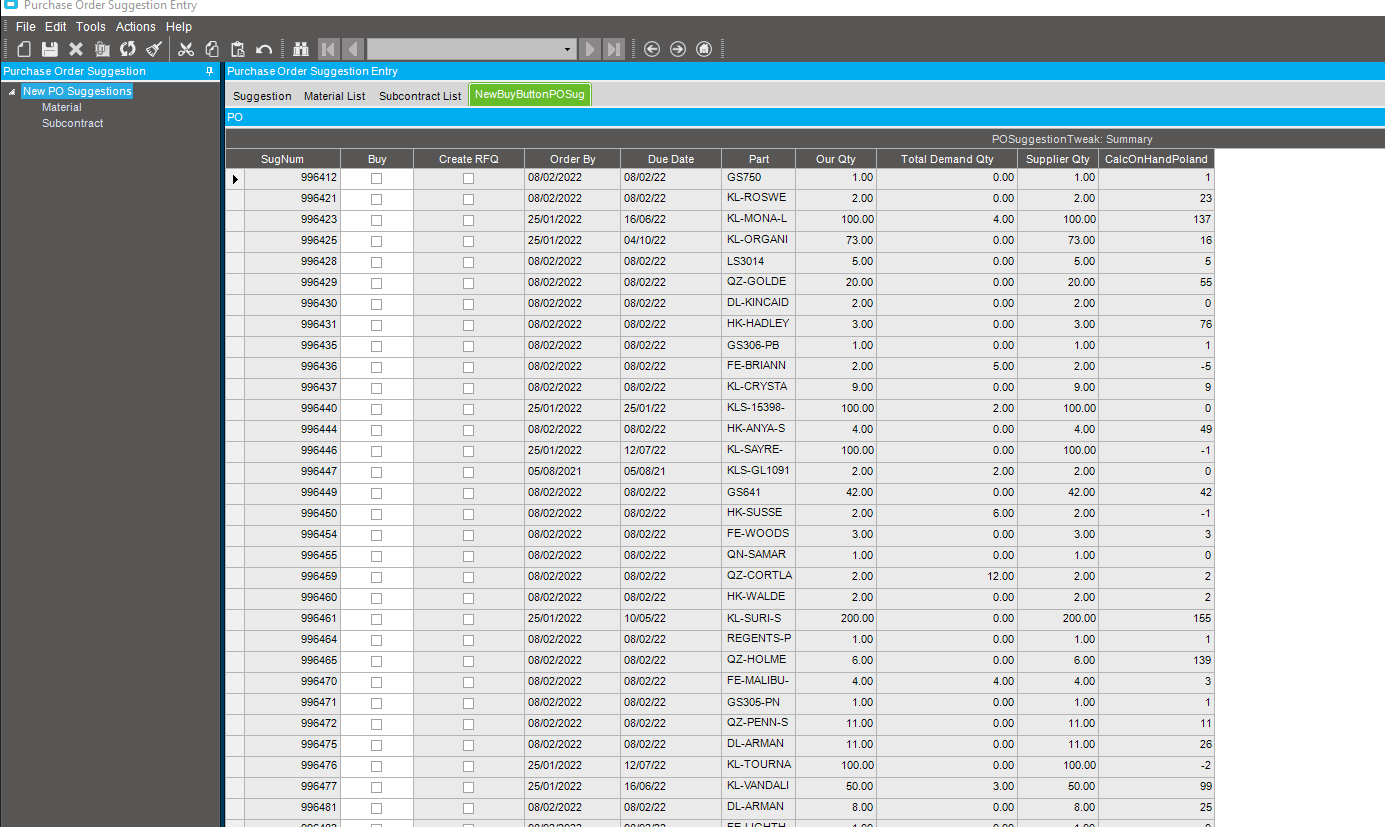The width and height of the screenshot is (1385, 827).
Task: Check Buy for suggestion 996461
Action: [376, 619]
